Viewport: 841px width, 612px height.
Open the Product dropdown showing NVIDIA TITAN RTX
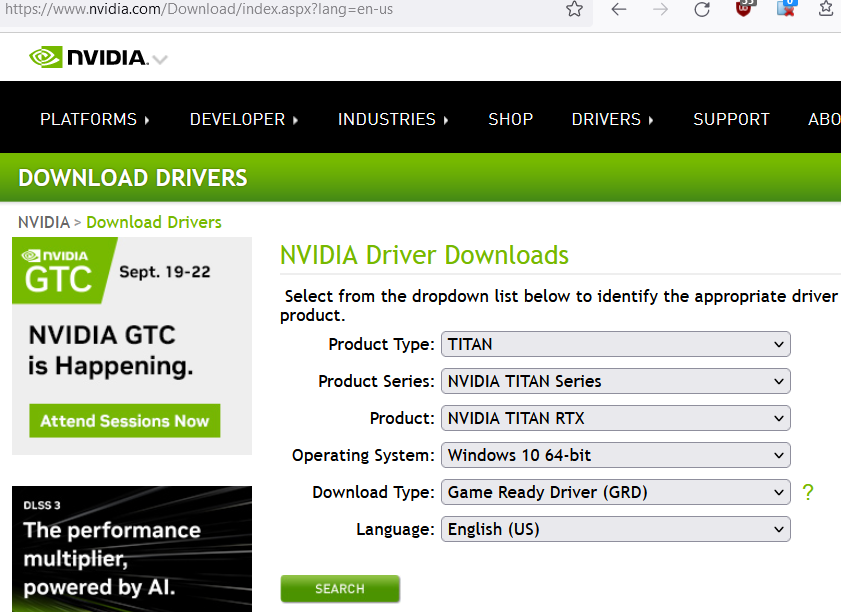[x=616, y=418]
